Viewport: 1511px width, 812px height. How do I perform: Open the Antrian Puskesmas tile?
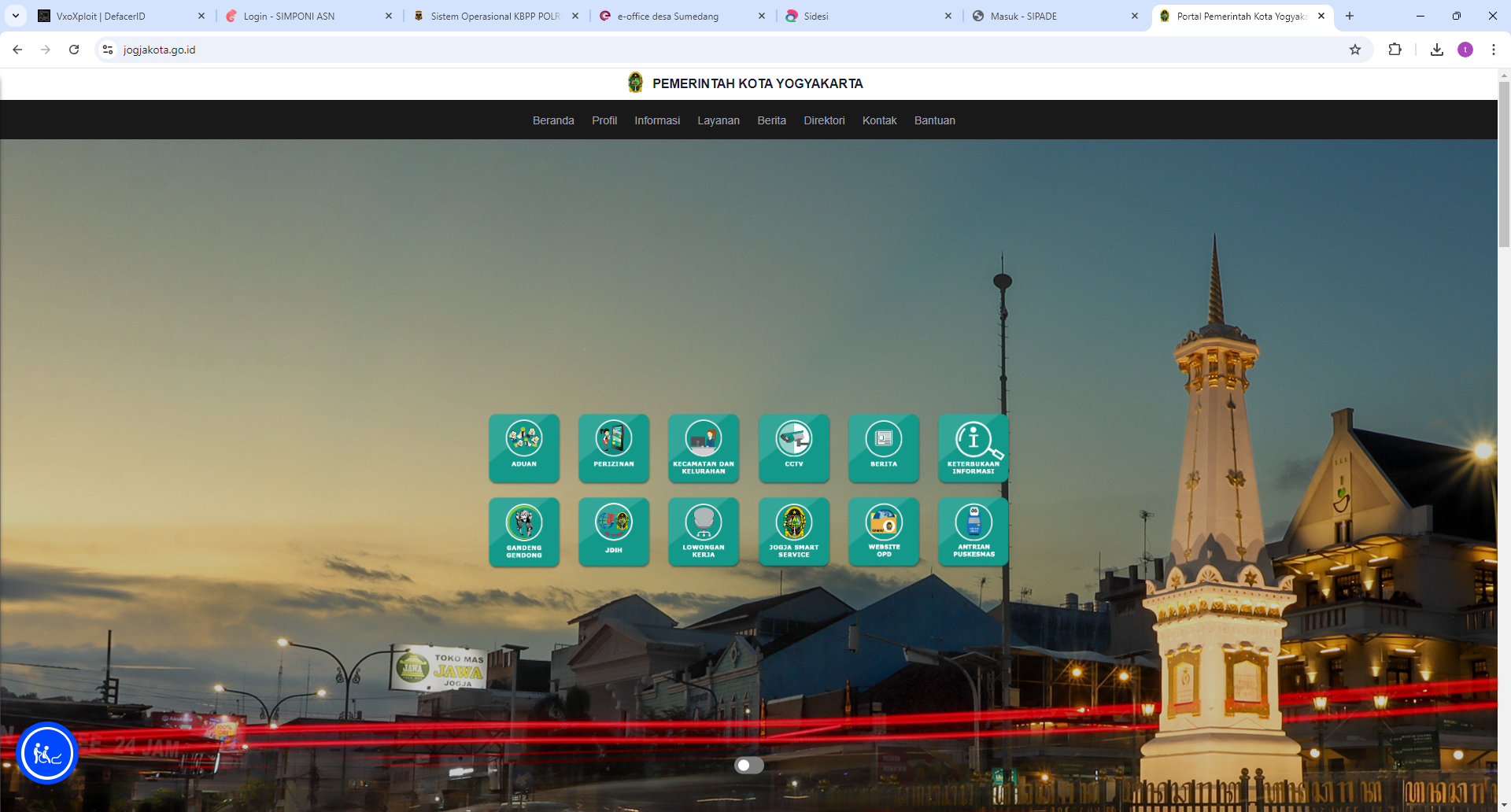tap(973, 532)
